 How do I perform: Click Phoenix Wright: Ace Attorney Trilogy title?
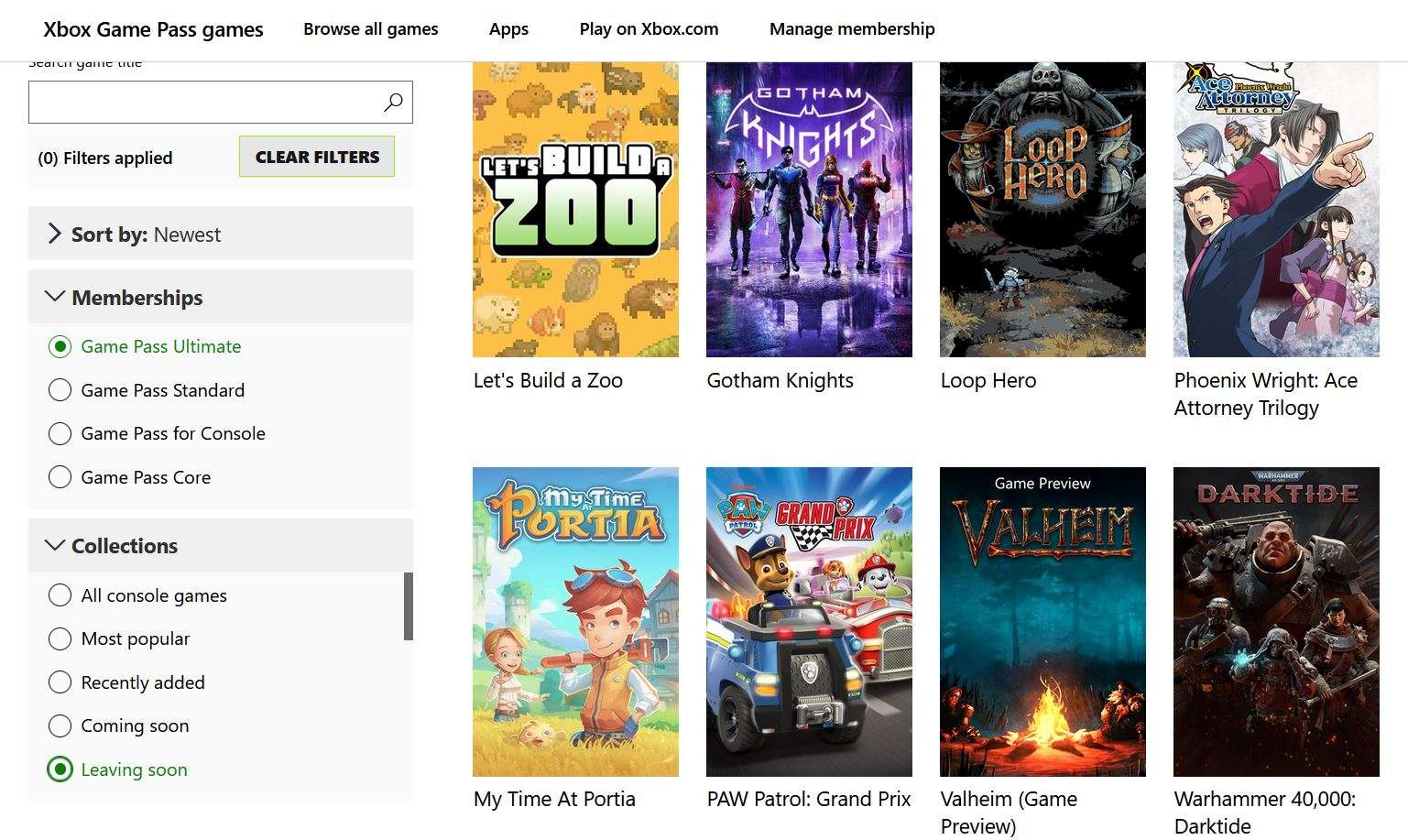1266,394
